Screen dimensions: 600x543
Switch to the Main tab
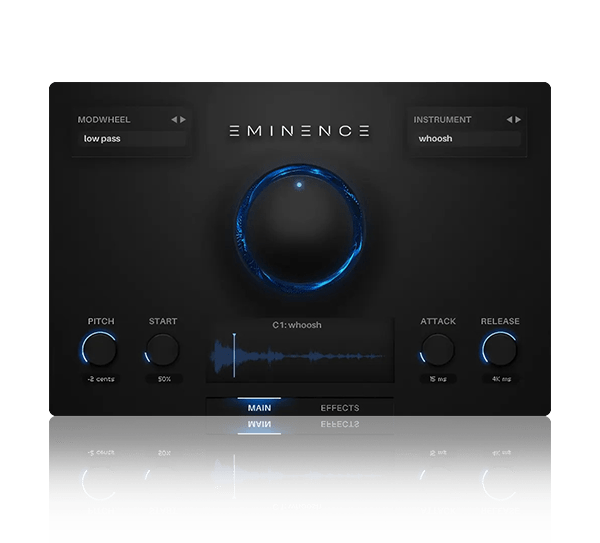coord(259,408)
